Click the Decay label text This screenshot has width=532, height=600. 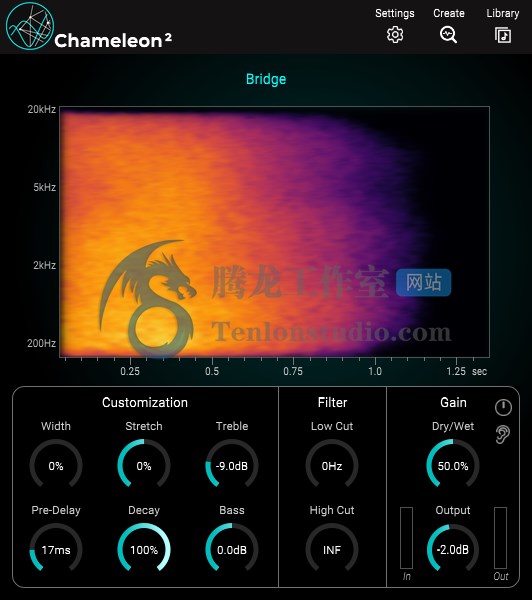(x=144, y=510)
